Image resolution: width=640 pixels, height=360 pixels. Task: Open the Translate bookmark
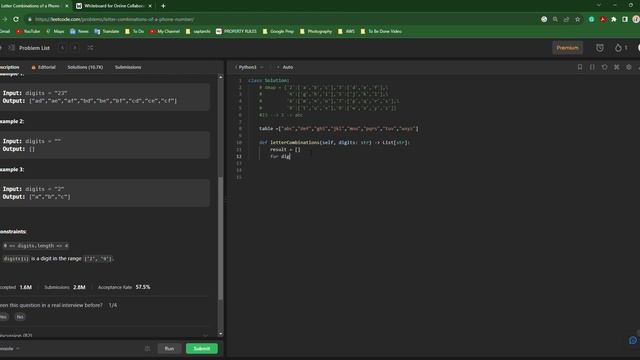click(107, 31)
